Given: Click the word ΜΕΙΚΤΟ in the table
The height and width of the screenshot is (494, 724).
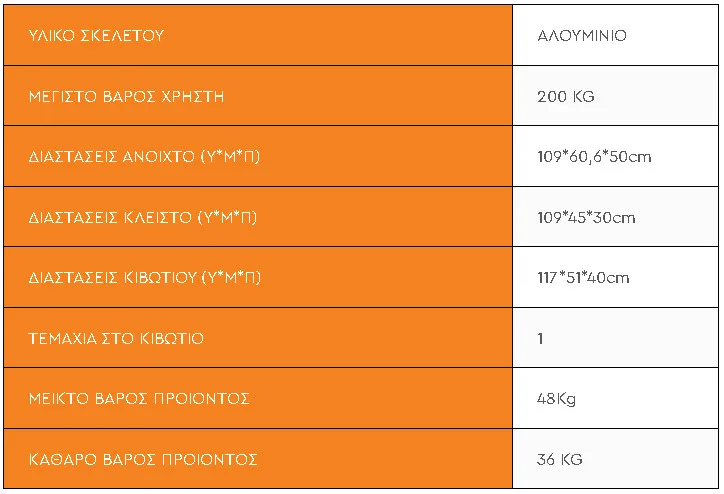Looking at the screenshot, I should click(x=55, y=399).
